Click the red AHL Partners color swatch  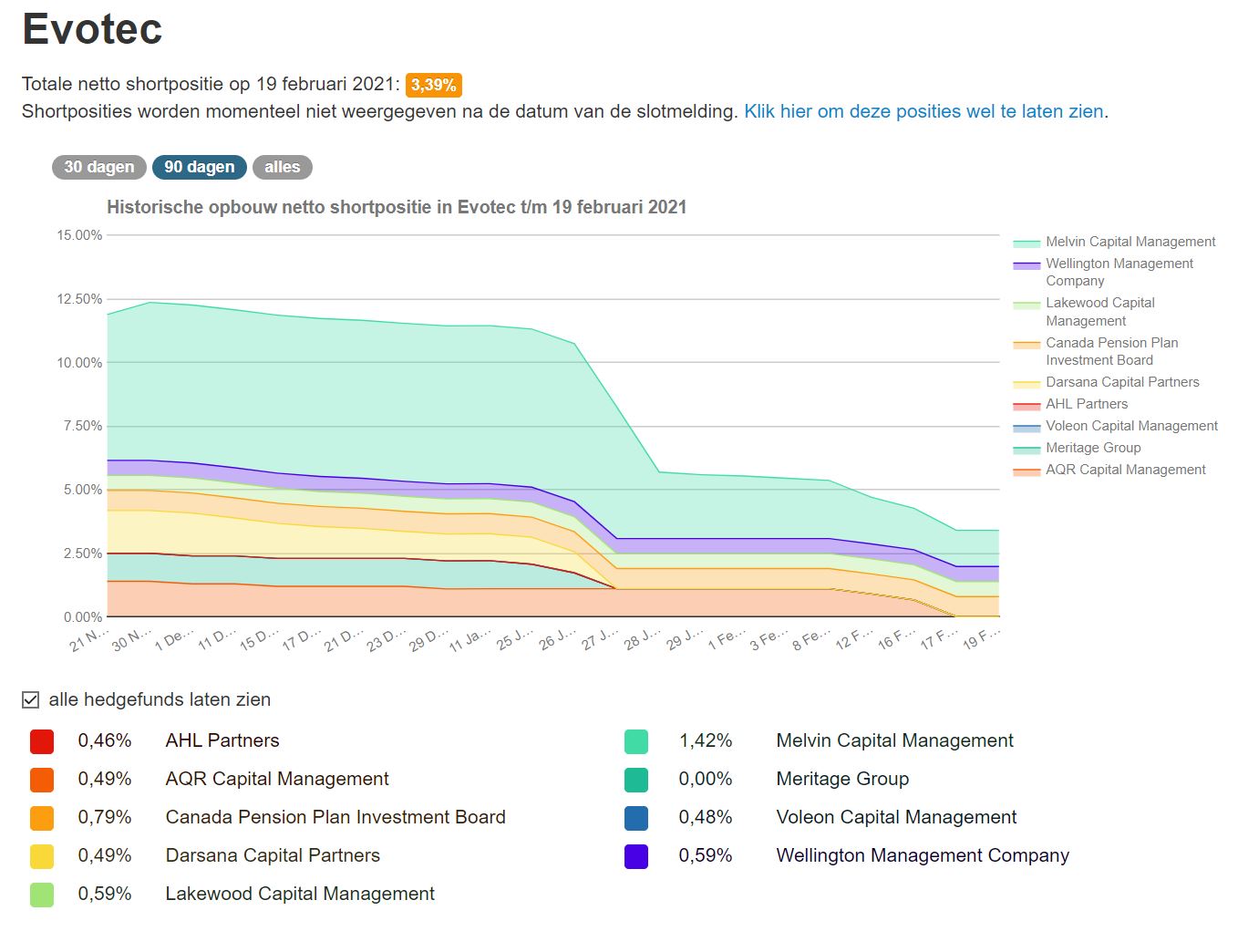[x=42, y=741]
